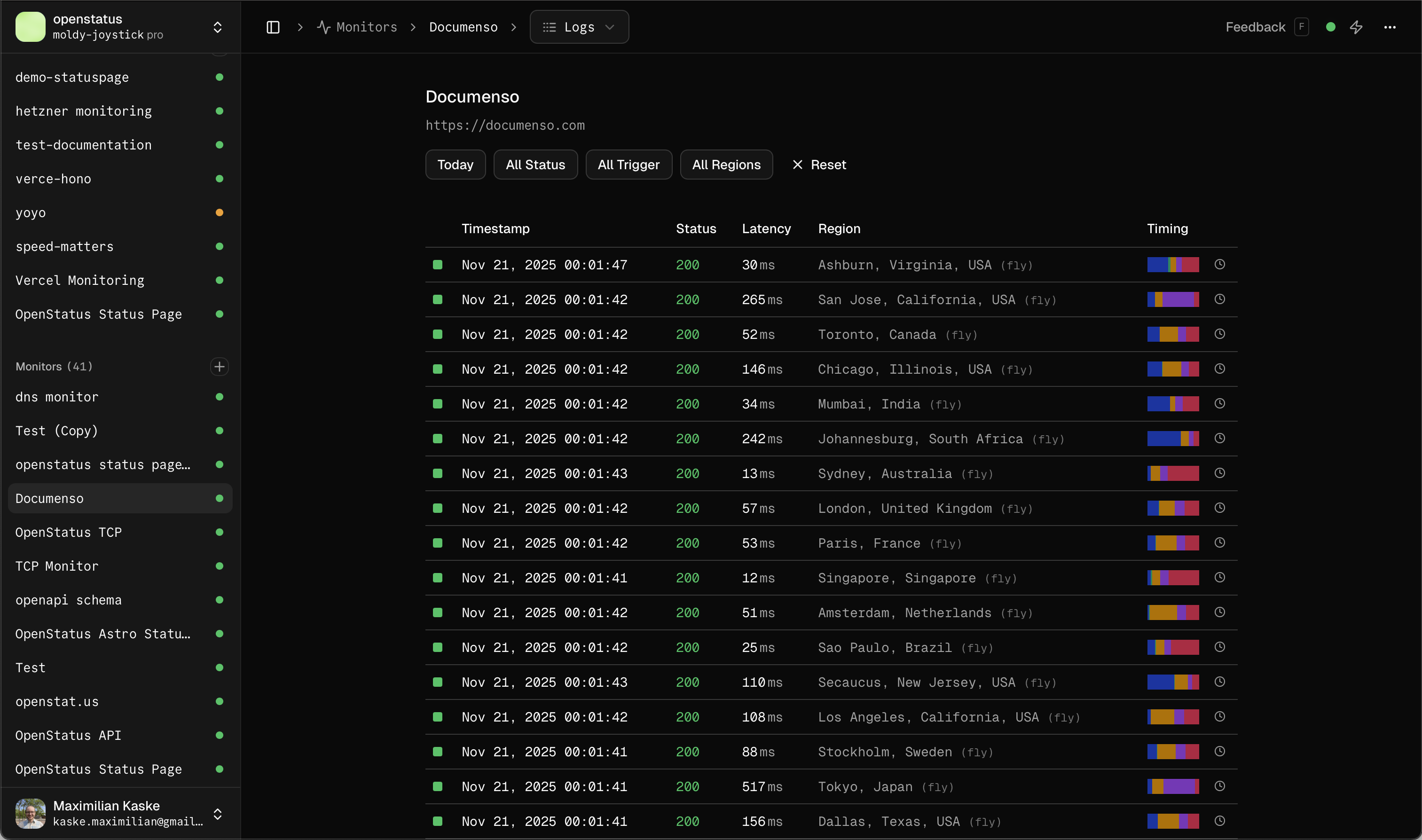
Task: Click the green dot beside OpenStatus API
Action: pos(219,735)
